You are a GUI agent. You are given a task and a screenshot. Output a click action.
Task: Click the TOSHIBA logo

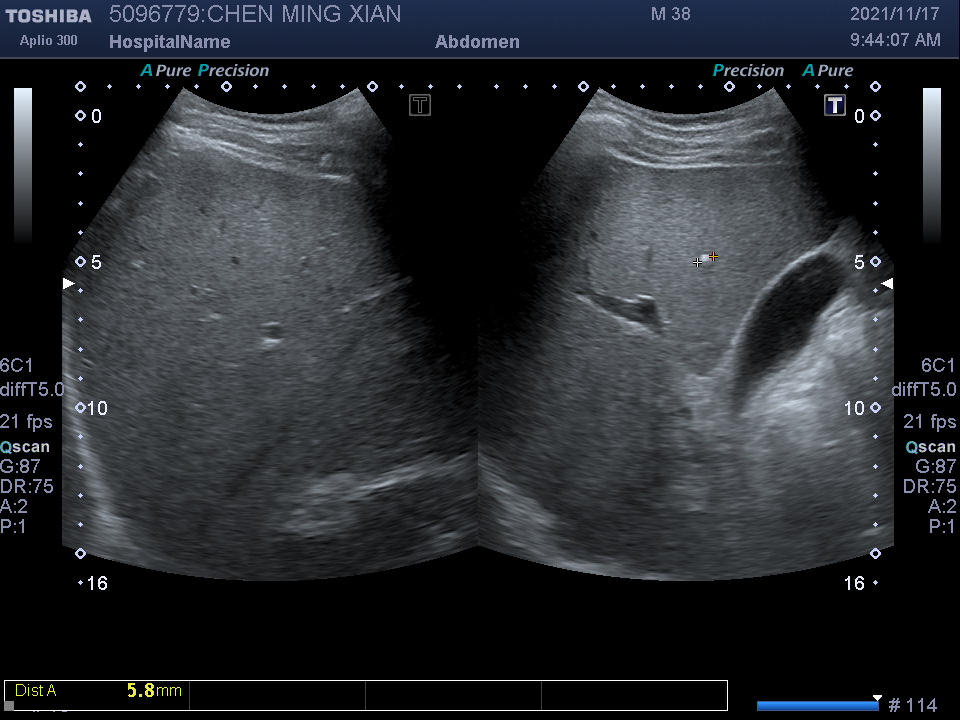click(x=48, y=16)
